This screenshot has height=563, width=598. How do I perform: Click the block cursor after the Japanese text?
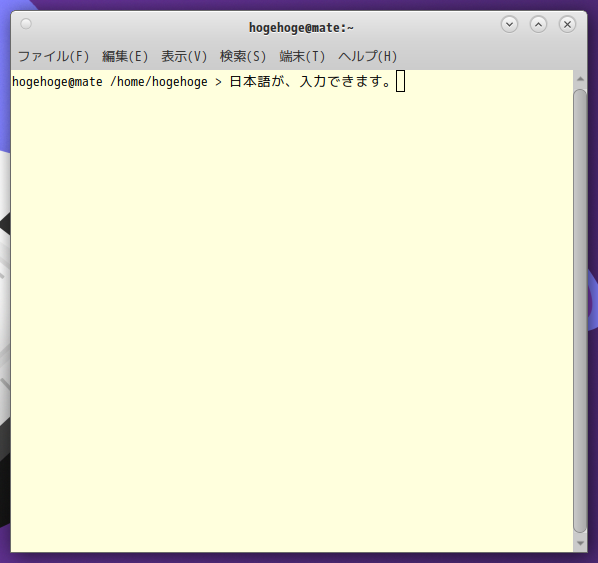point(400,81)
